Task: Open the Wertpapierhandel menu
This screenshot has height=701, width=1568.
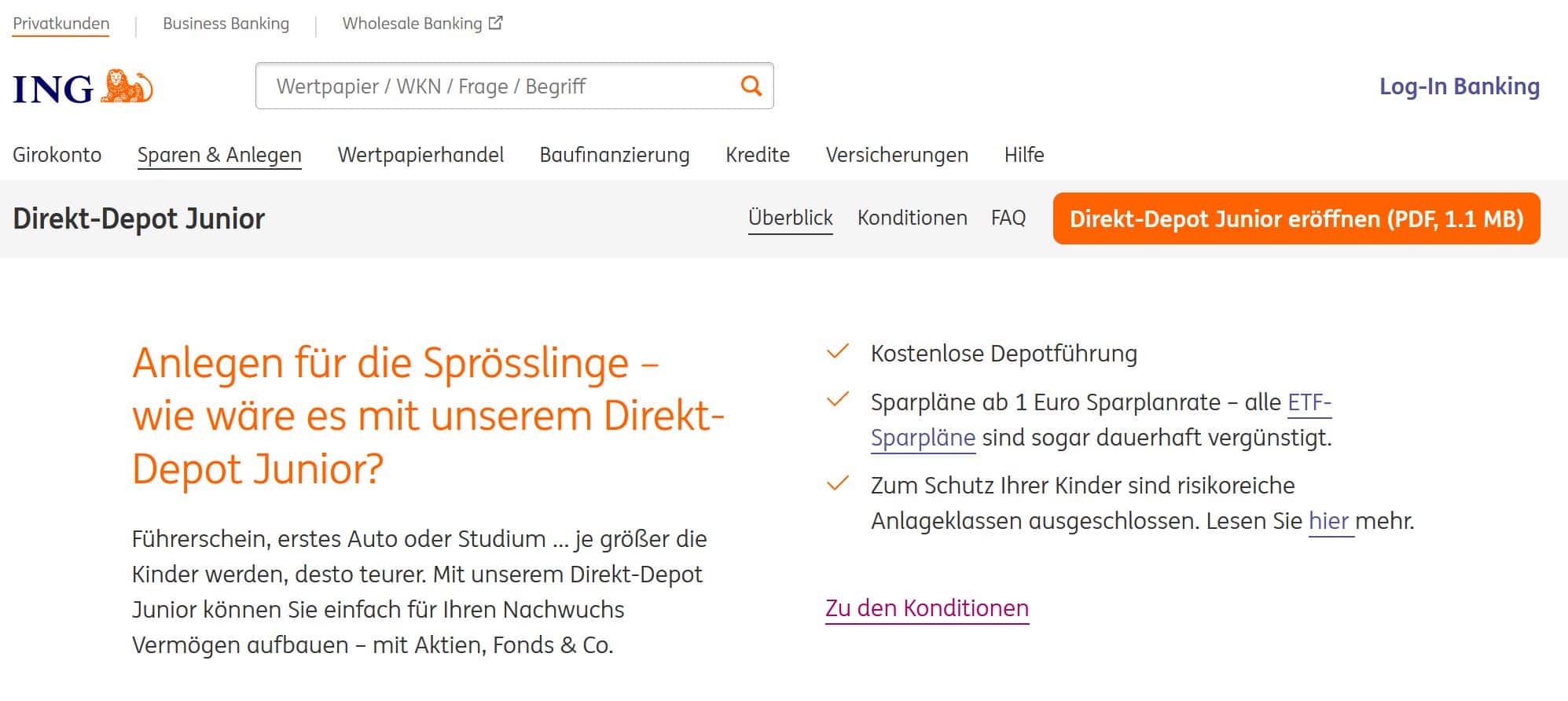Action: tap(420, 155)
